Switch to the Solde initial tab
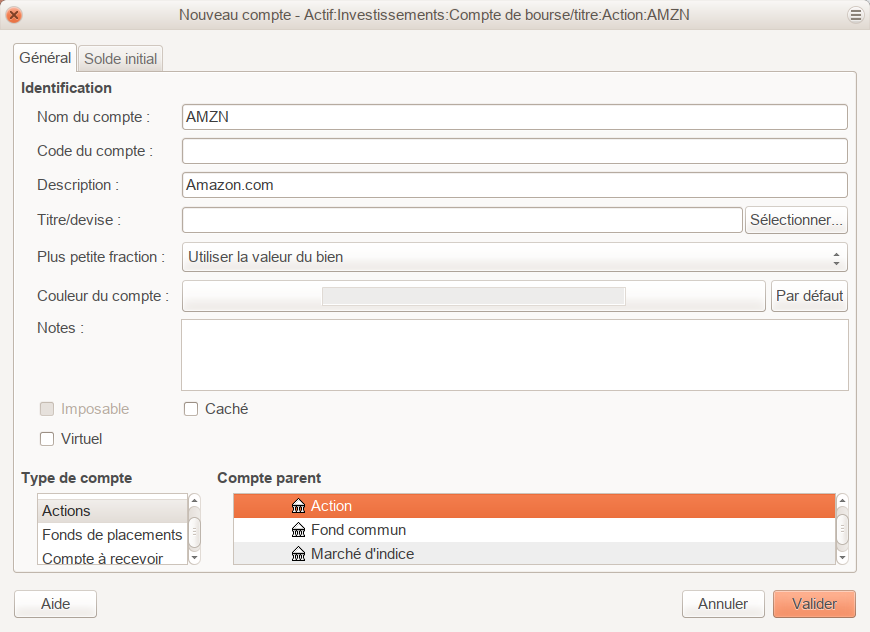The image size is (870, 632). tap(120, 59)
